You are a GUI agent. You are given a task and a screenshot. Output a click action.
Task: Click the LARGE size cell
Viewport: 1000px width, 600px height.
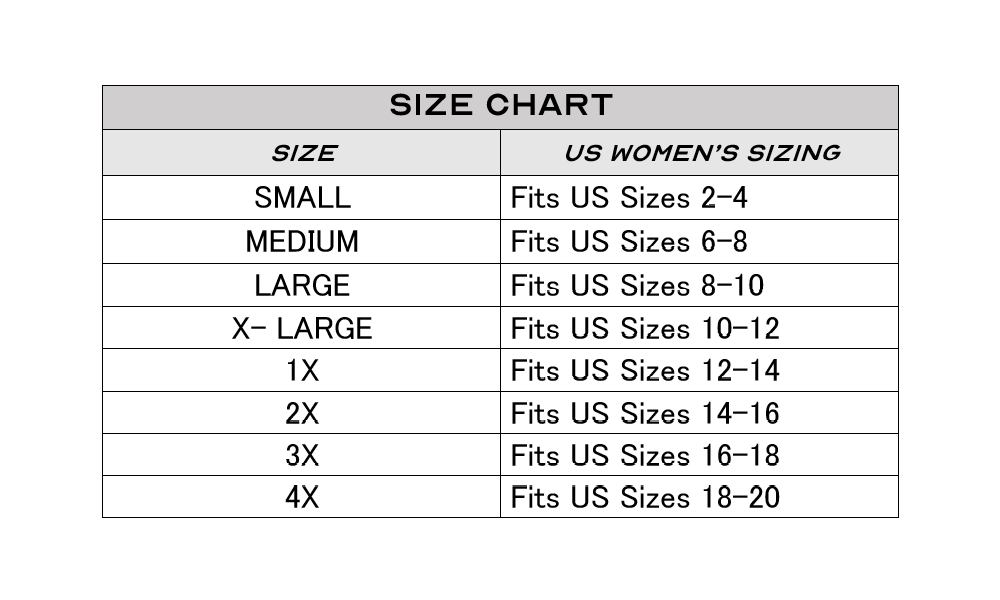click(x=302, y=285)
